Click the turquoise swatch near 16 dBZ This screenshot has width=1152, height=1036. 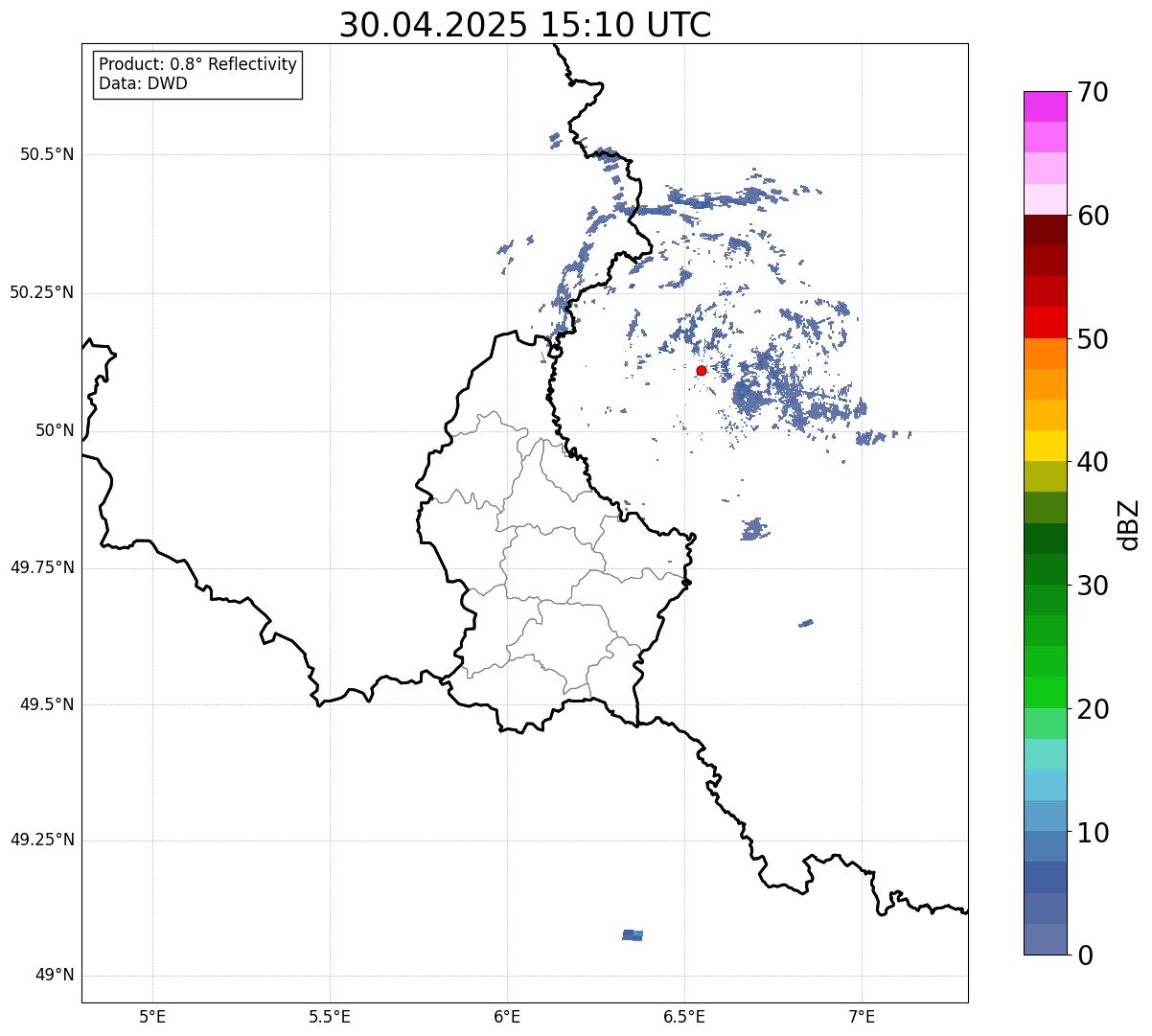(x=1045, y=754)
